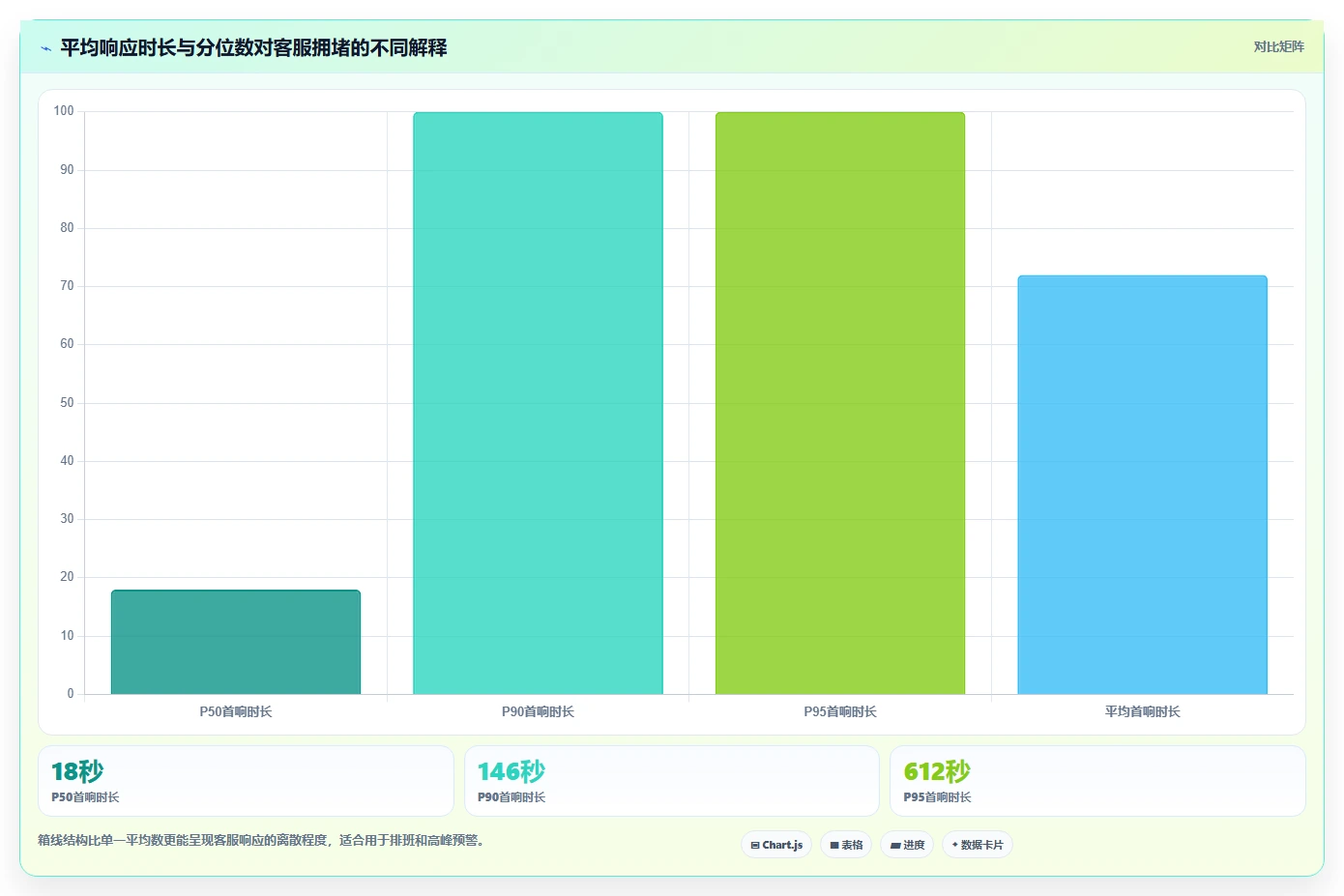This screenshot has height=896, width=1344.
Task: Click the lightning icon beside the chart title
Action: click(45, 48)
